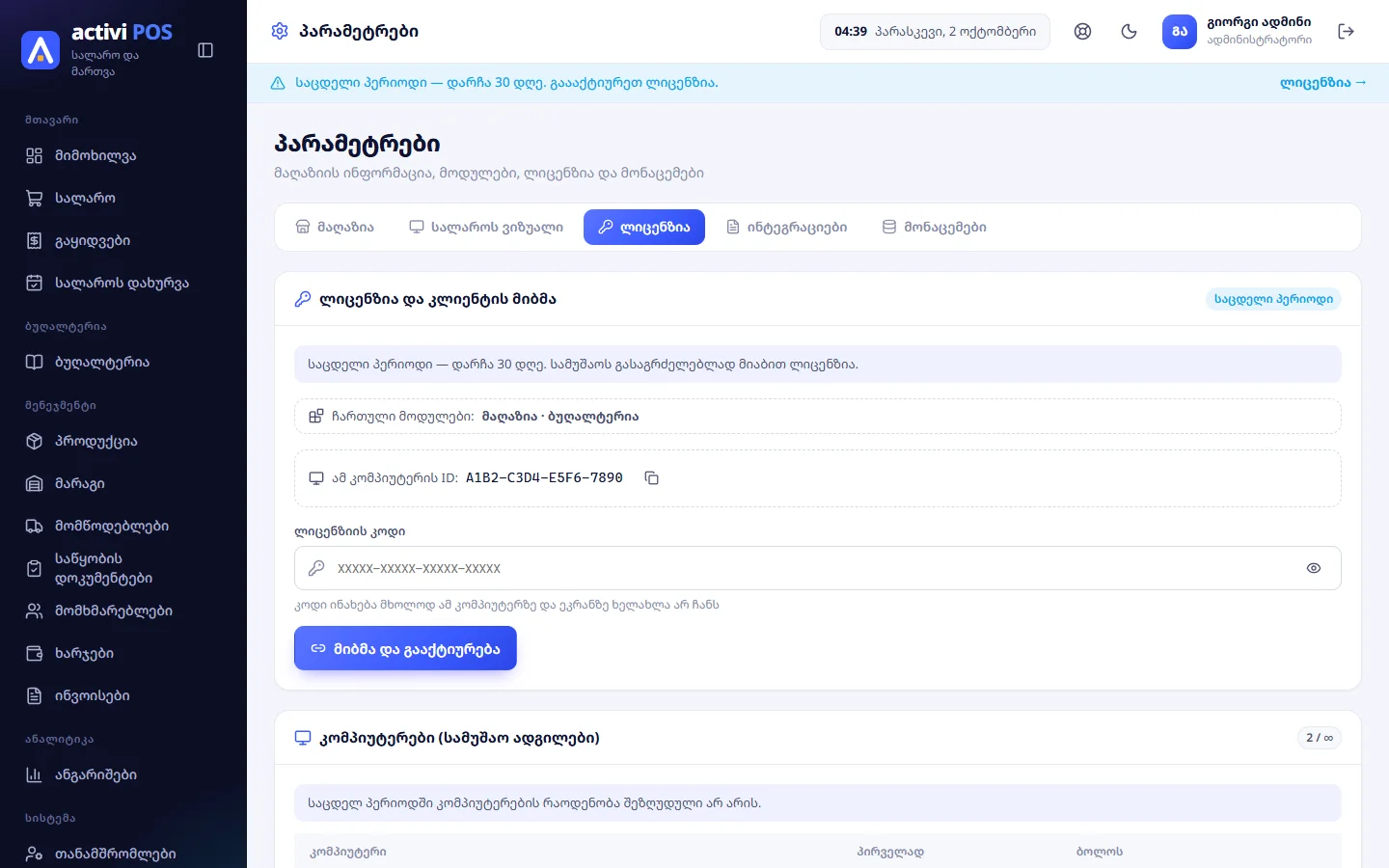Open გაყიდვები from the sidebar
Viewport: 1389px width, 868px height.
(123, 240)
